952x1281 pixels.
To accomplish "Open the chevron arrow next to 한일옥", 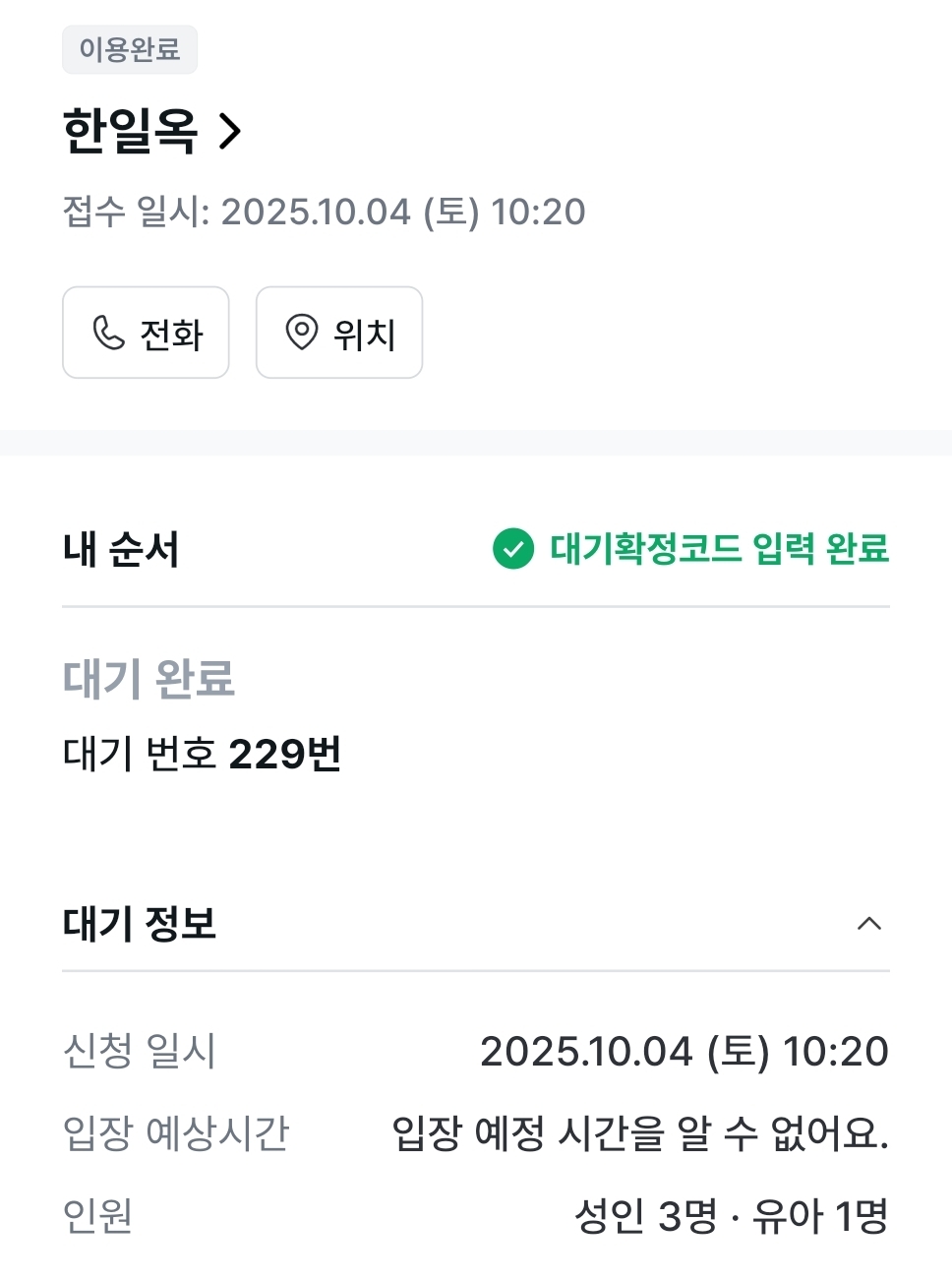I will (x=230, y=131).
